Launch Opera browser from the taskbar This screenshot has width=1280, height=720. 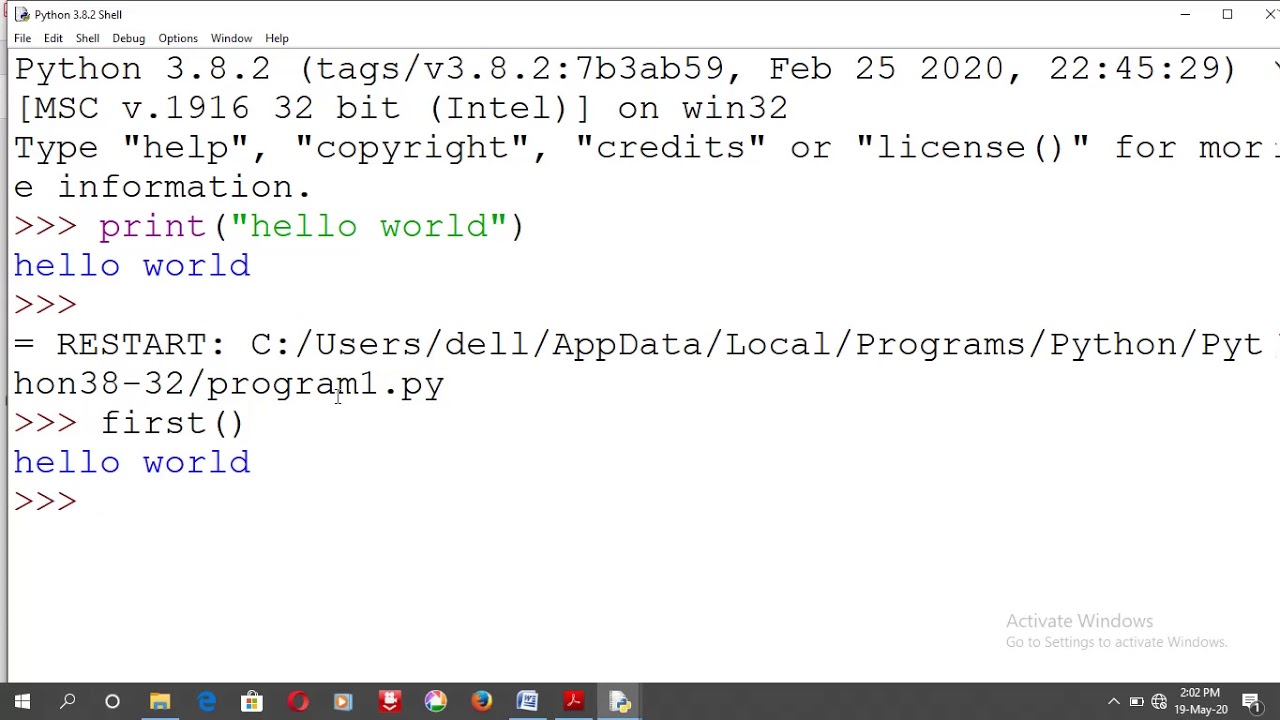point(298,702)
